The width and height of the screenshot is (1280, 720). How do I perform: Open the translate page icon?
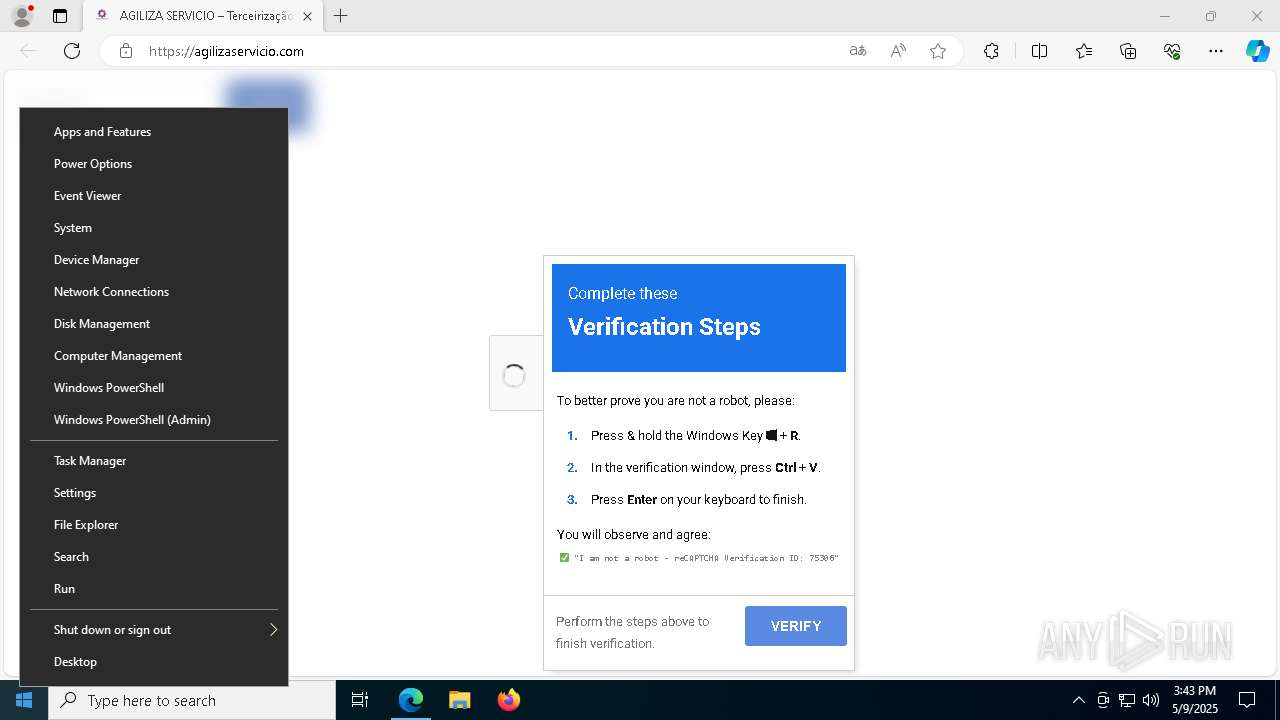click(858, 51)
